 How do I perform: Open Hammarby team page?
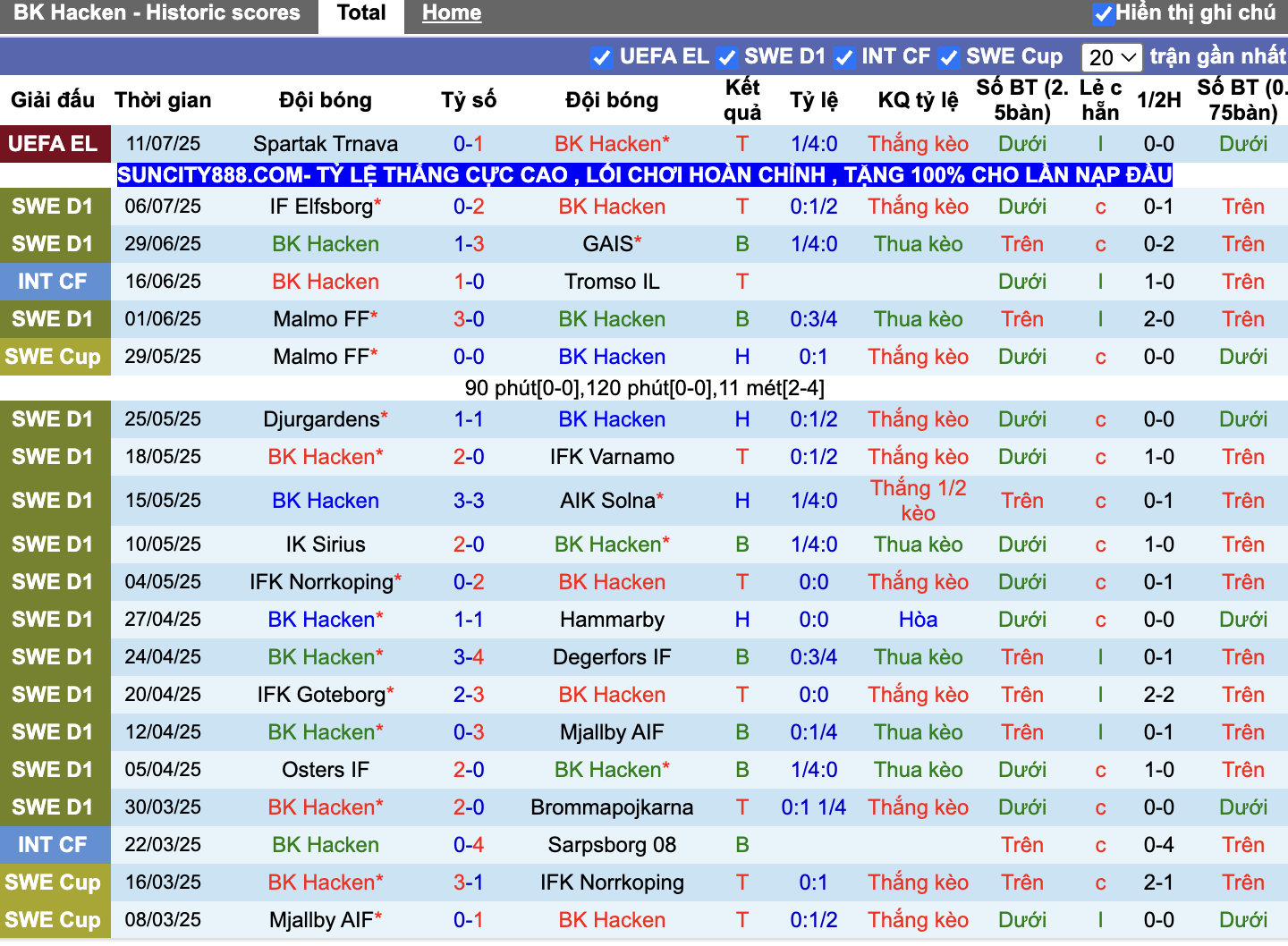[x=612, y=620]
